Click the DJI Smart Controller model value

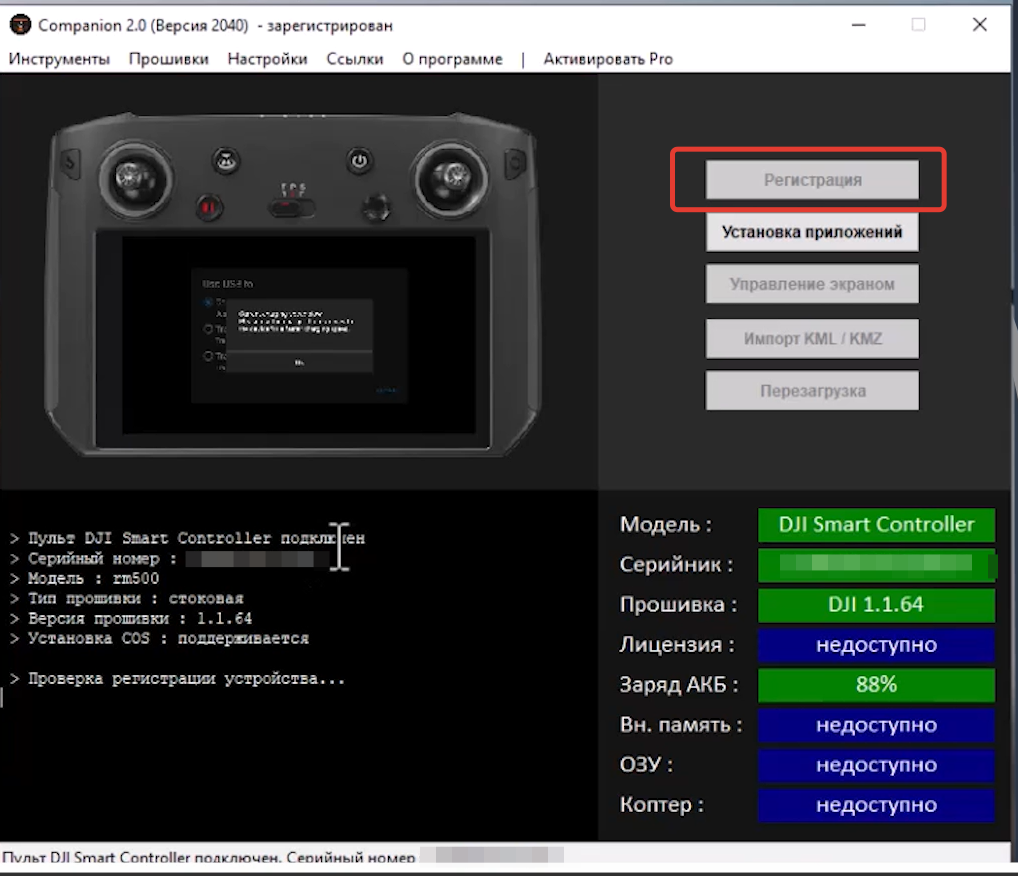(876, 525)
